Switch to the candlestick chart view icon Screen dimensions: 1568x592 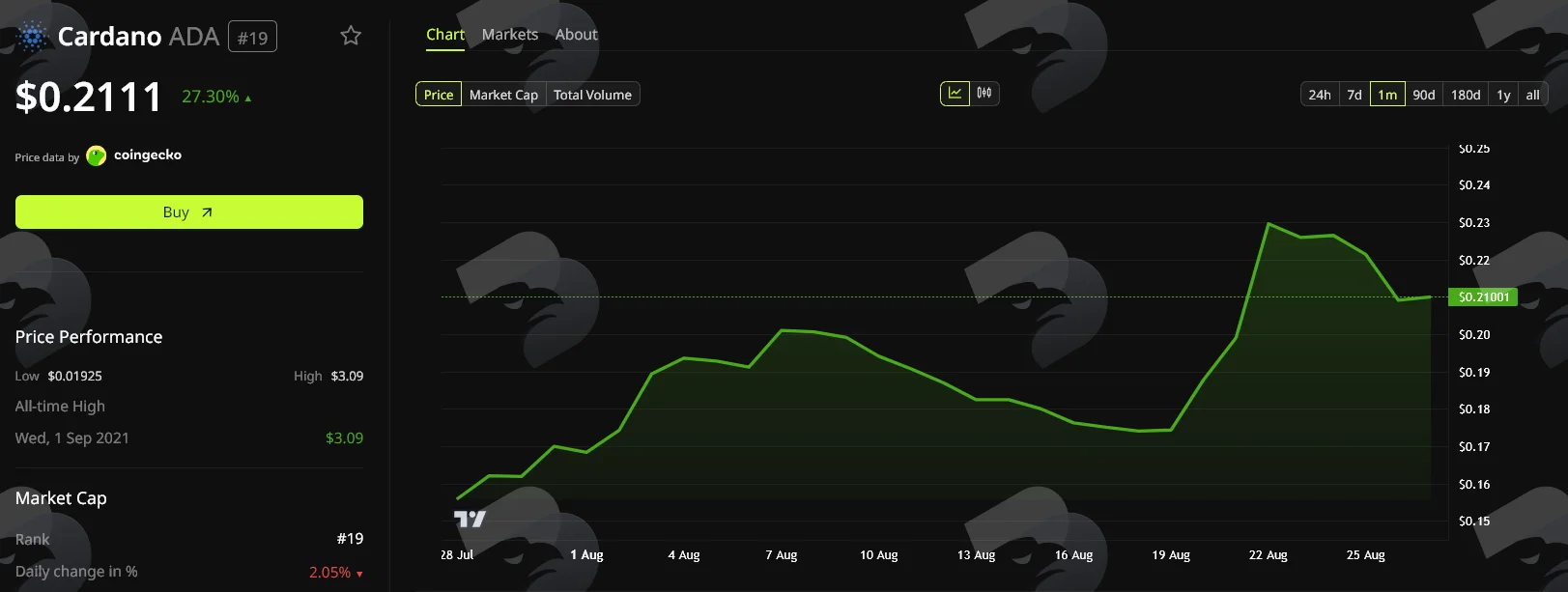(x=984, y=94)
